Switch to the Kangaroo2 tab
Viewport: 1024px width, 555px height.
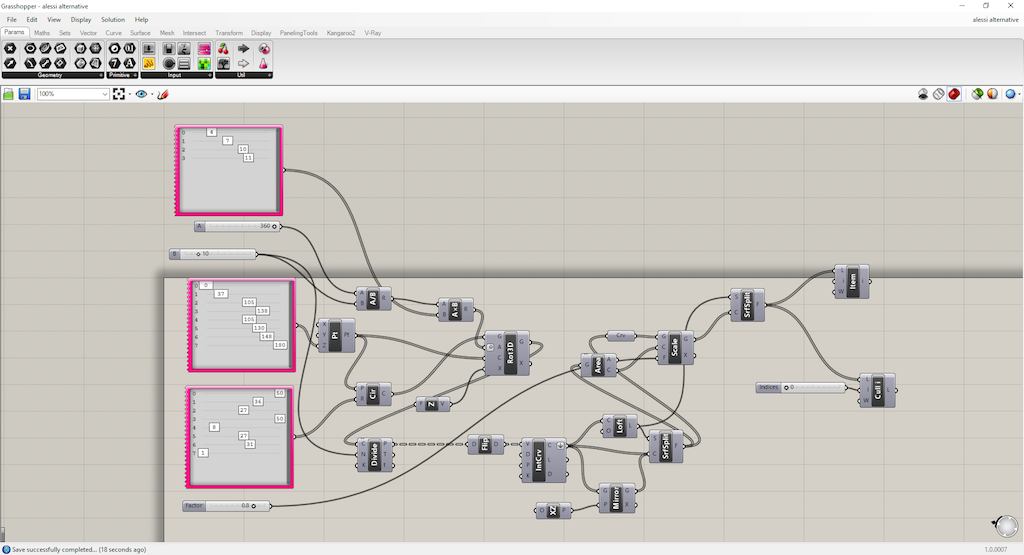pos(341,33)
